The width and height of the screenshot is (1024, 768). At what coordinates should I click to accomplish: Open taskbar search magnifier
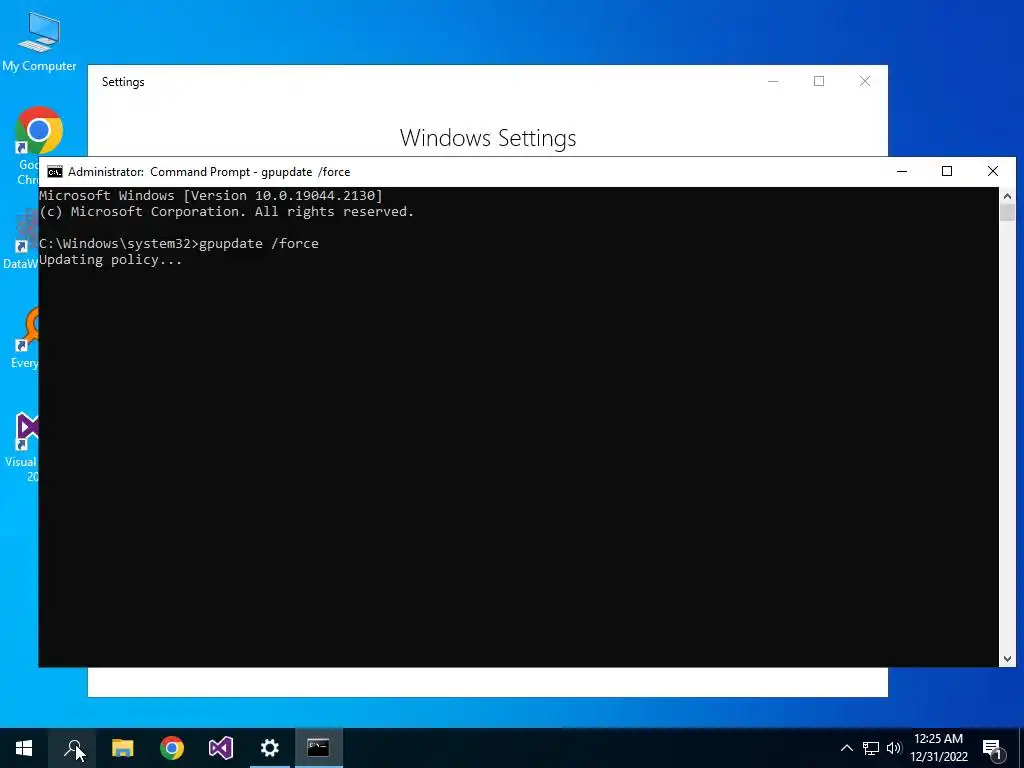72,748
